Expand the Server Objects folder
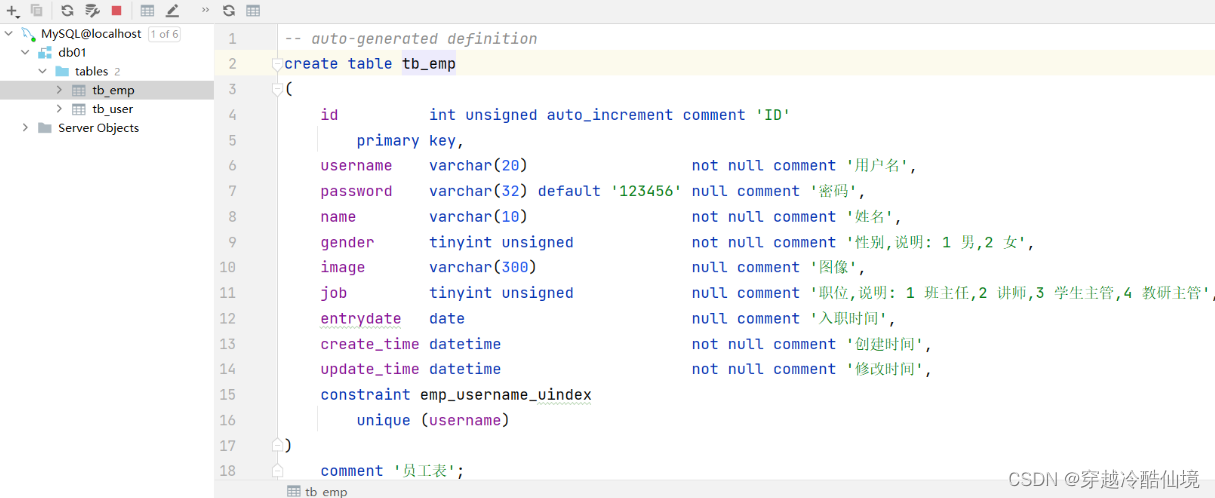Viewport: 1215px width, 498px height. [x=26, y=128]
